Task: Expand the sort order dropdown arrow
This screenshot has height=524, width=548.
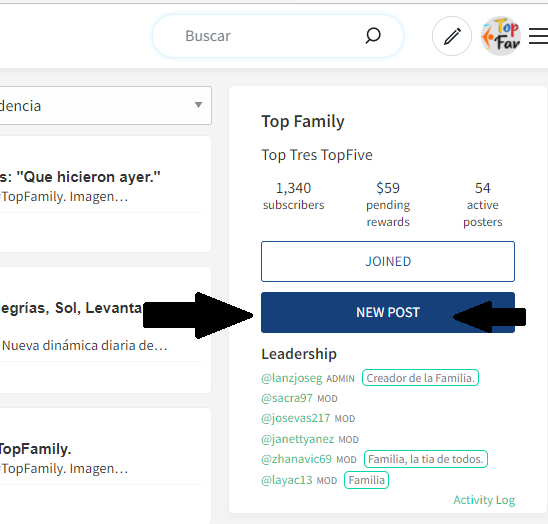Action: point(199,105)
